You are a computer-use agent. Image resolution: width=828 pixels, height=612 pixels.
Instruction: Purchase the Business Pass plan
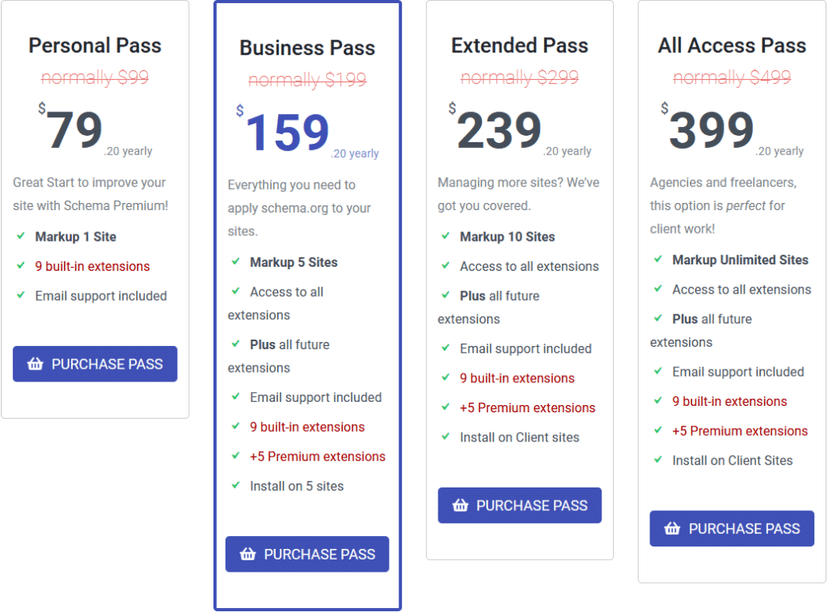[307, 554]
